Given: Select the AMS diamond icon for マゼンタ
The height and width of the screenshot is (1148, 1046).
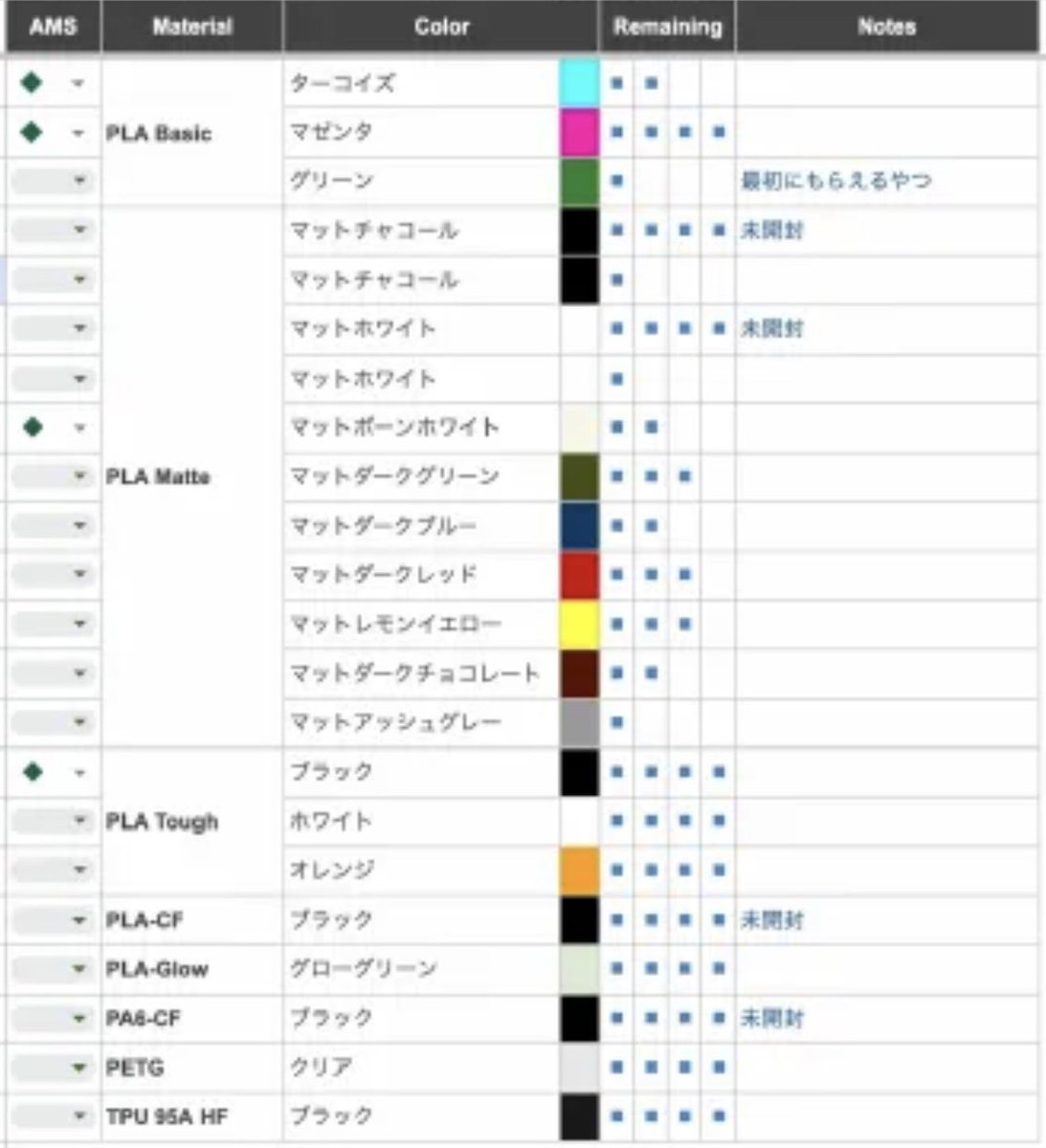Looking at the screenshot, I should [32, 133].
